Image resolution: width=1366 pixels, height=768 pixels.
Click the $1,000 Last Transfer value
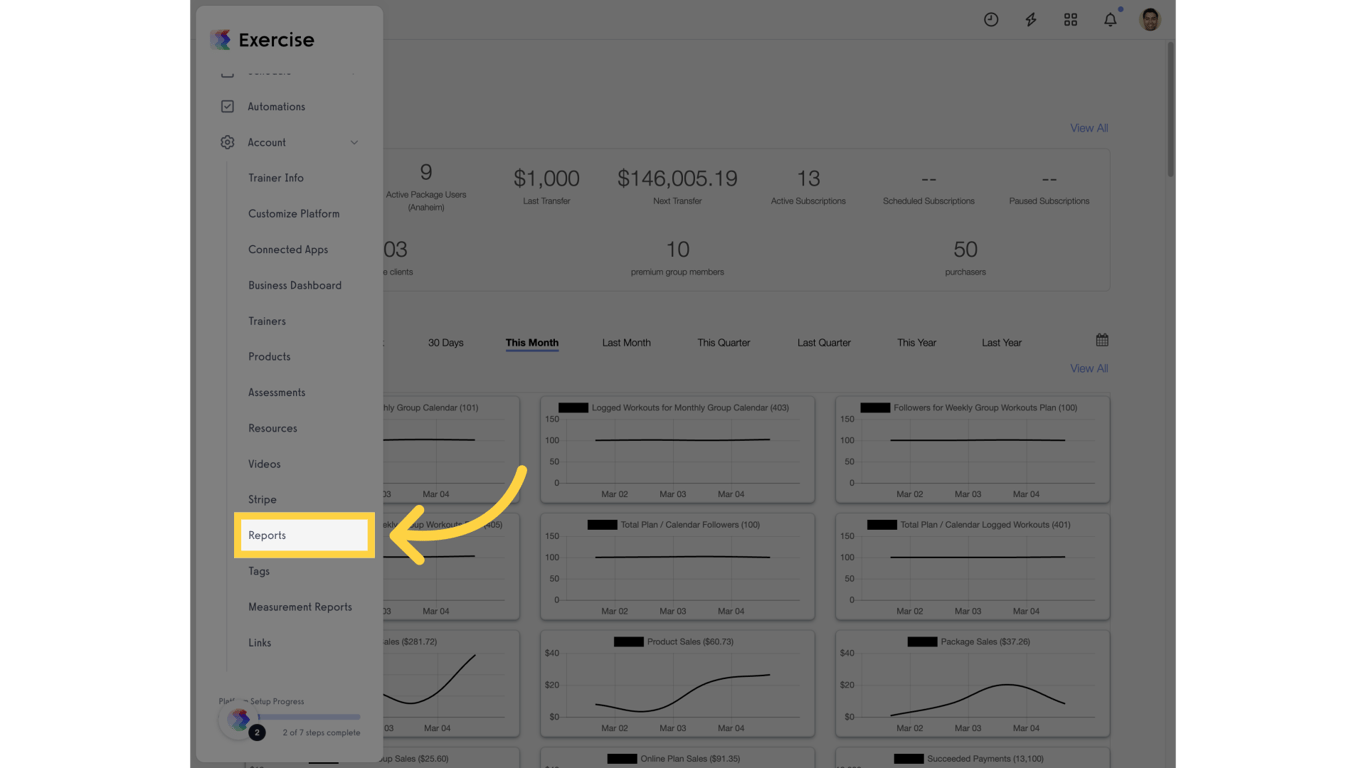[x=546, y=178]
